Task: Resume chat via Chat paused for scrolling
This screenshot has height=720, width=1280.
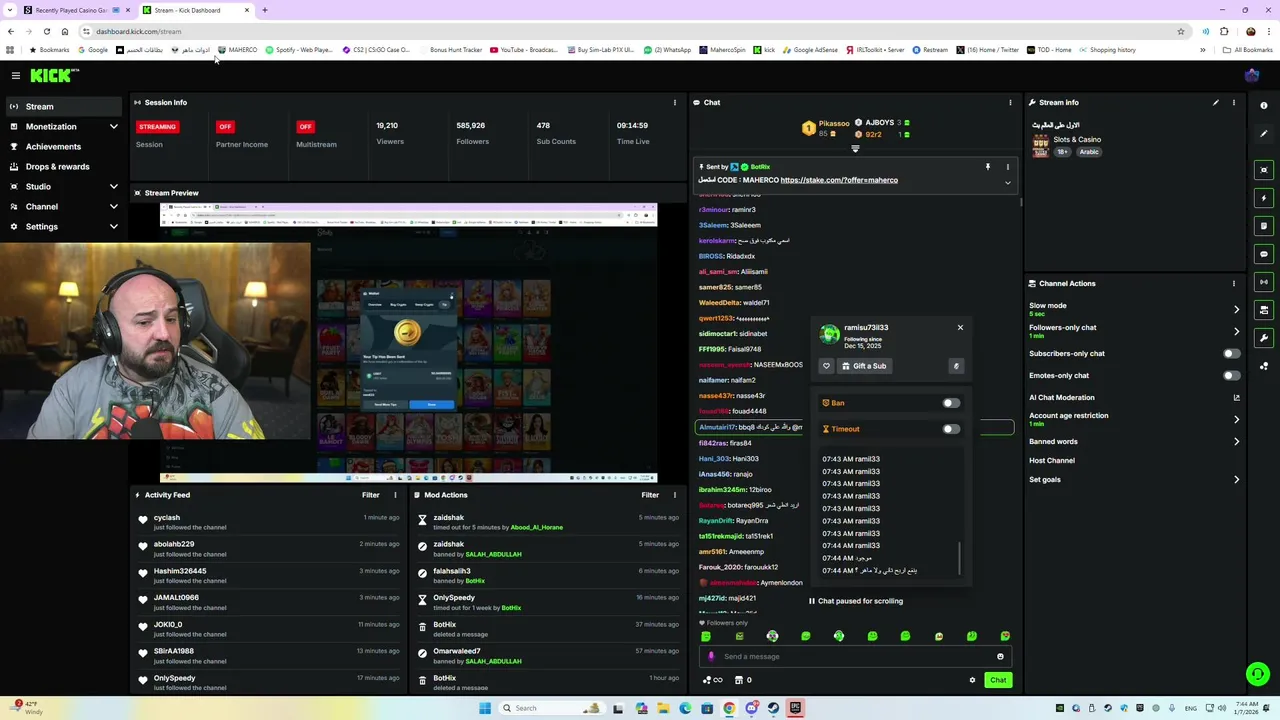Action: 855,601
